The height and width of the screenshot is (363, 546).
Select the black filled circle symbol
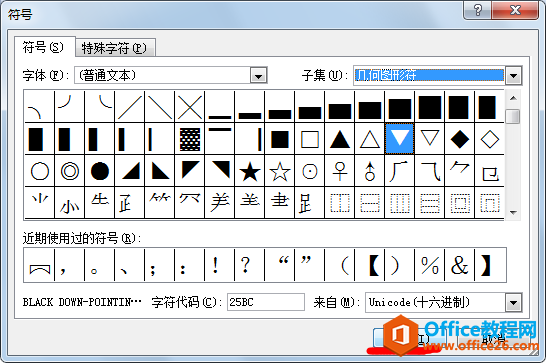[100, 171]
